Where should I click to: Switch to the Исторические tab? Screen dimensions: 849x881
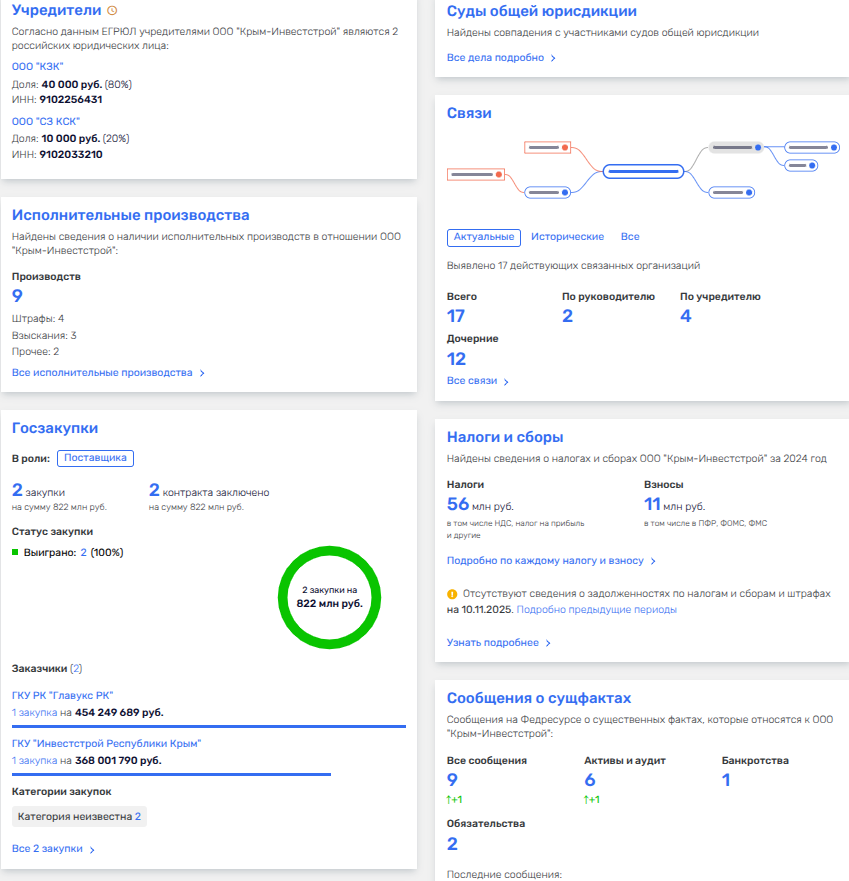point(567,237)
